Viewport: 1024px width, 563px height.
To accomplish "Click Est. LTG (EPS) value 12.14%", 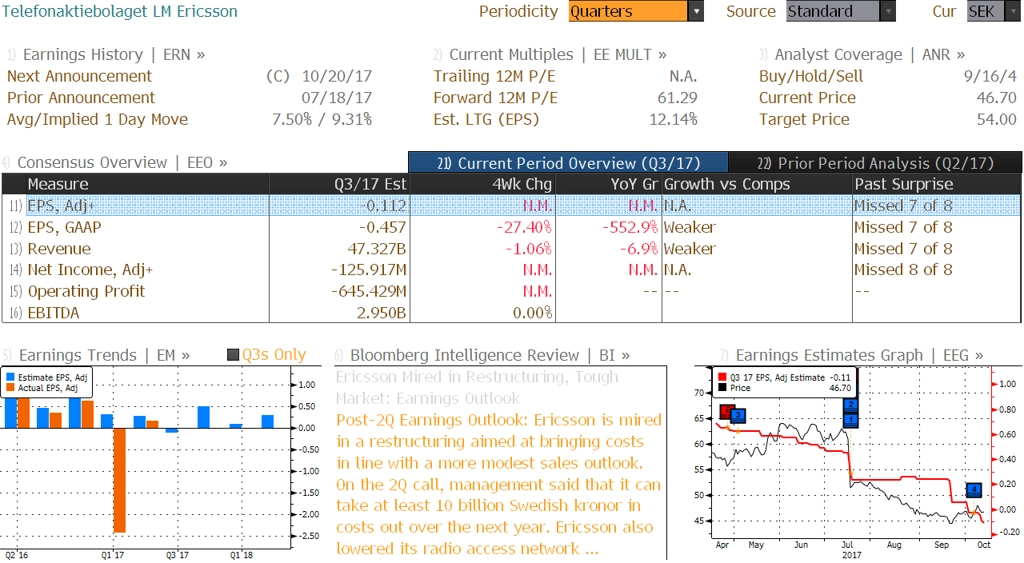I will [x=673, y=120].
